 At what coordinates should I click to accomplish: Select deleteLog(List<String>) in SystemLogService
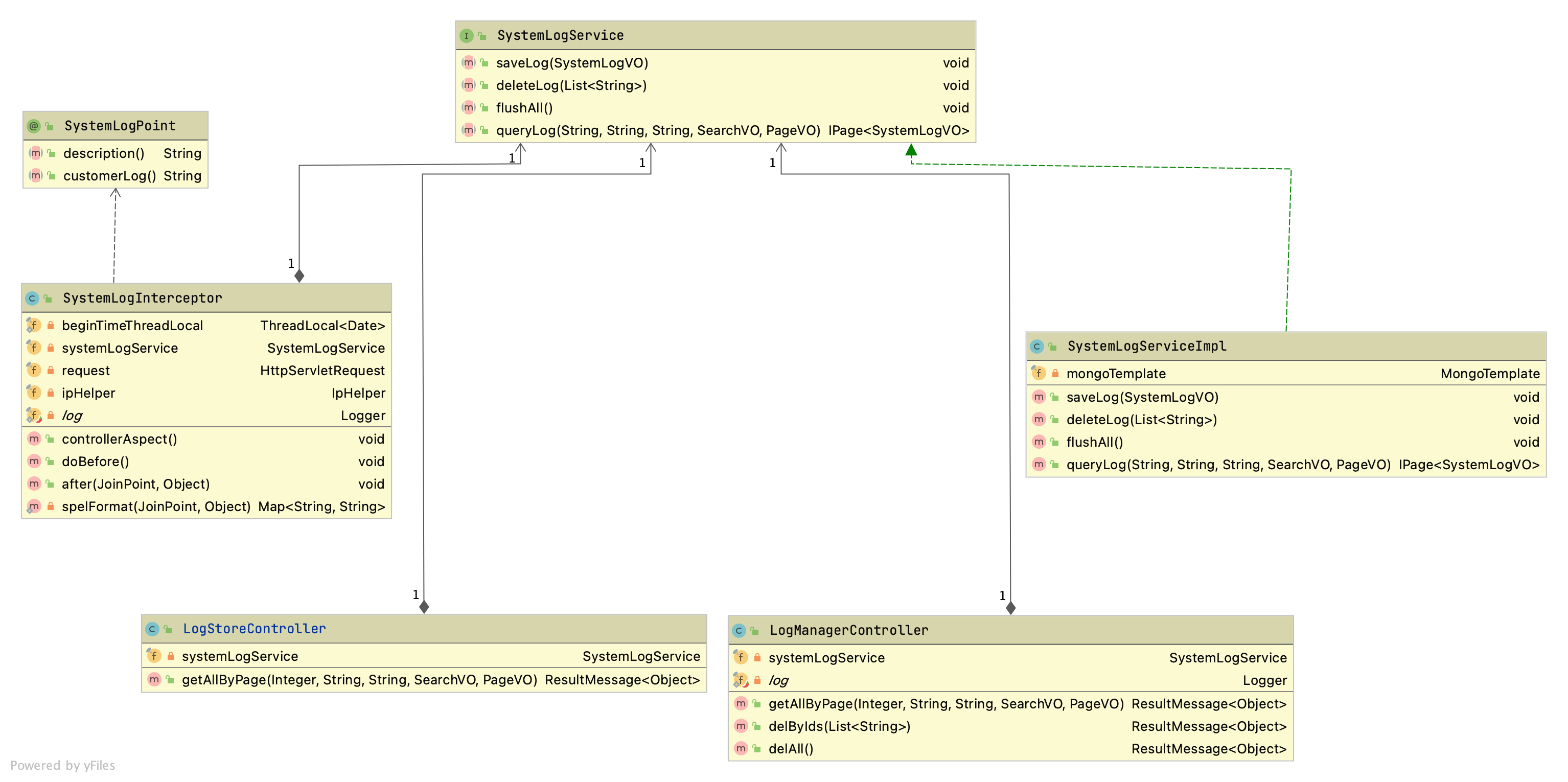click(x=571, y=85)
